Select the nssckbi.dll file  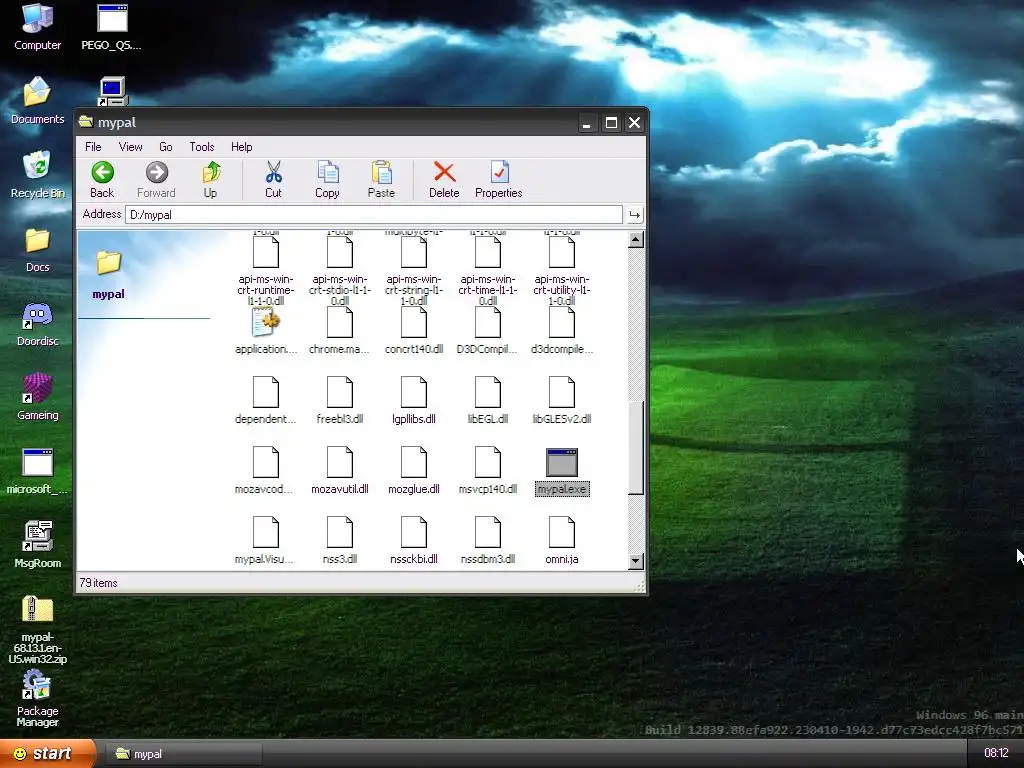tap(413, 541)
